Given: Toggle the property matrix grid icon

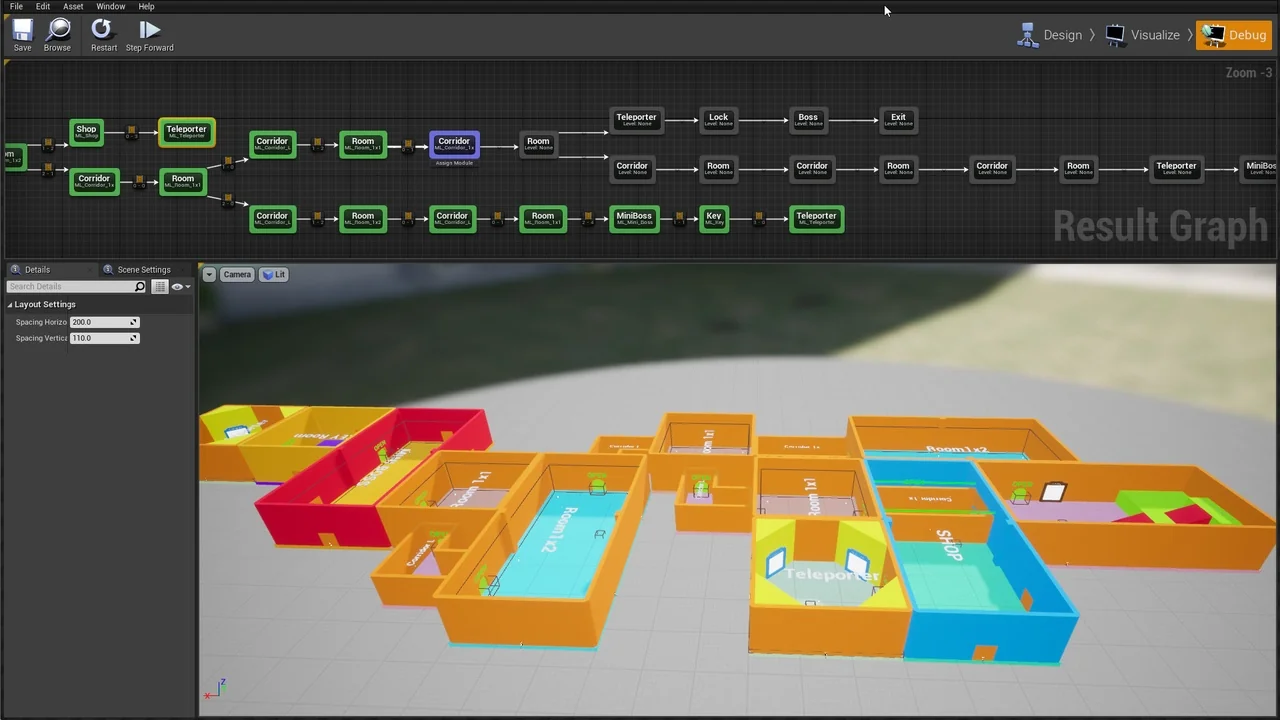Looking at the screenshot, I should pyautogui.click(x=160, y=287).
